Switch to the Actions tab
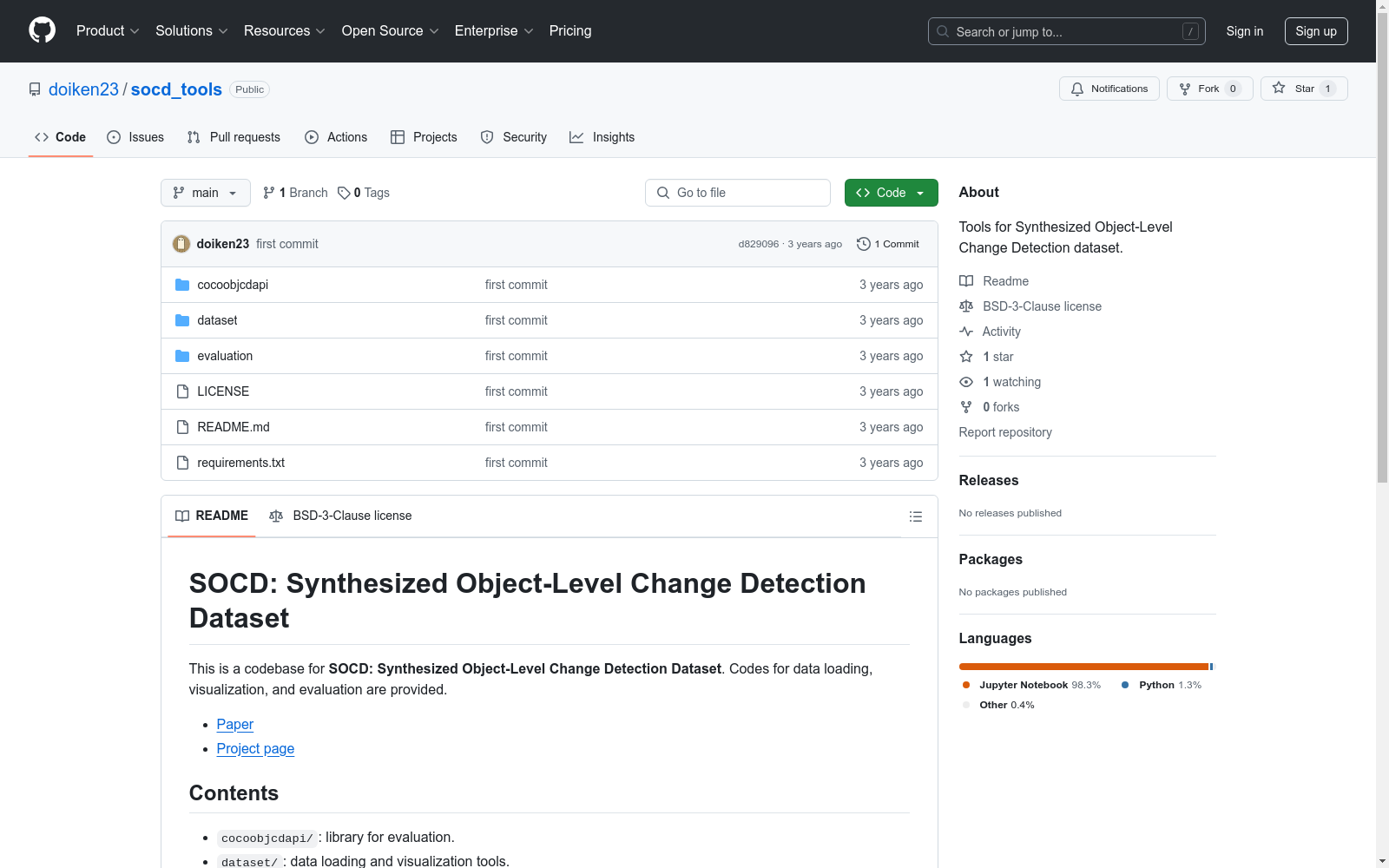 (x=336, y=137)
